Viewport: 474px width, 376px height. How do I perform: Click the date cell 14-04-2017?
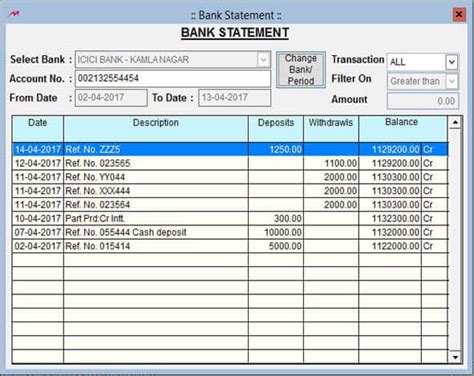pyautogui.click(x=38, y=149)
